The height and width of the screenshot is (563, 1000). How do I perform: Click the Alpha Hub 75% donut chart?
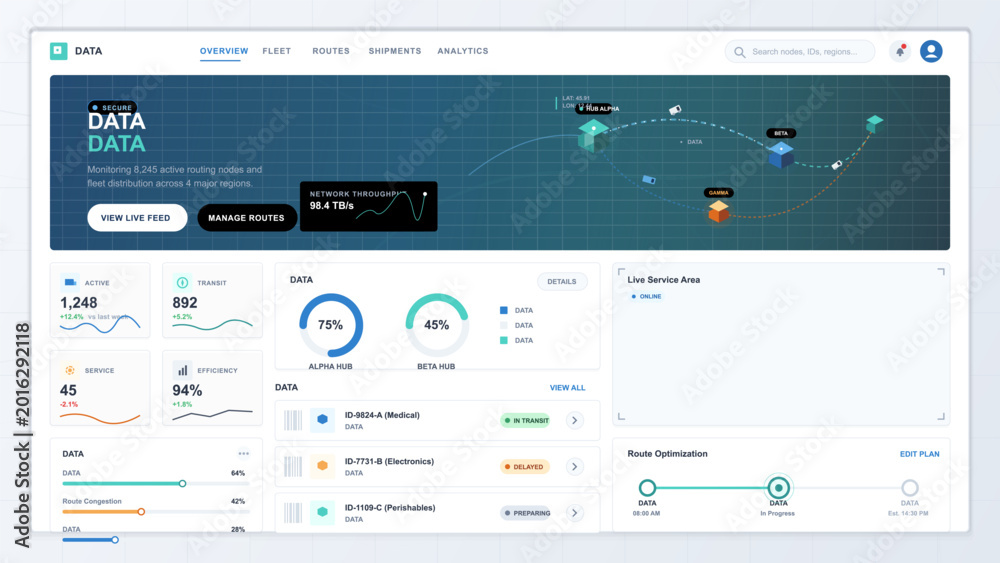(x=331, y=325)
